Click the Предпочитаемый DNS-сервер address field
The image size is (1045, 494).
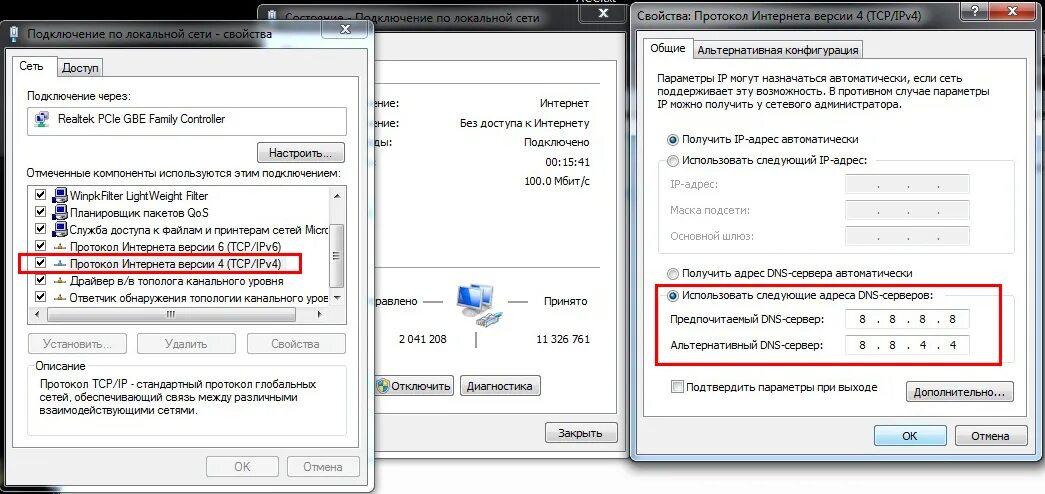tap(907, 319)
